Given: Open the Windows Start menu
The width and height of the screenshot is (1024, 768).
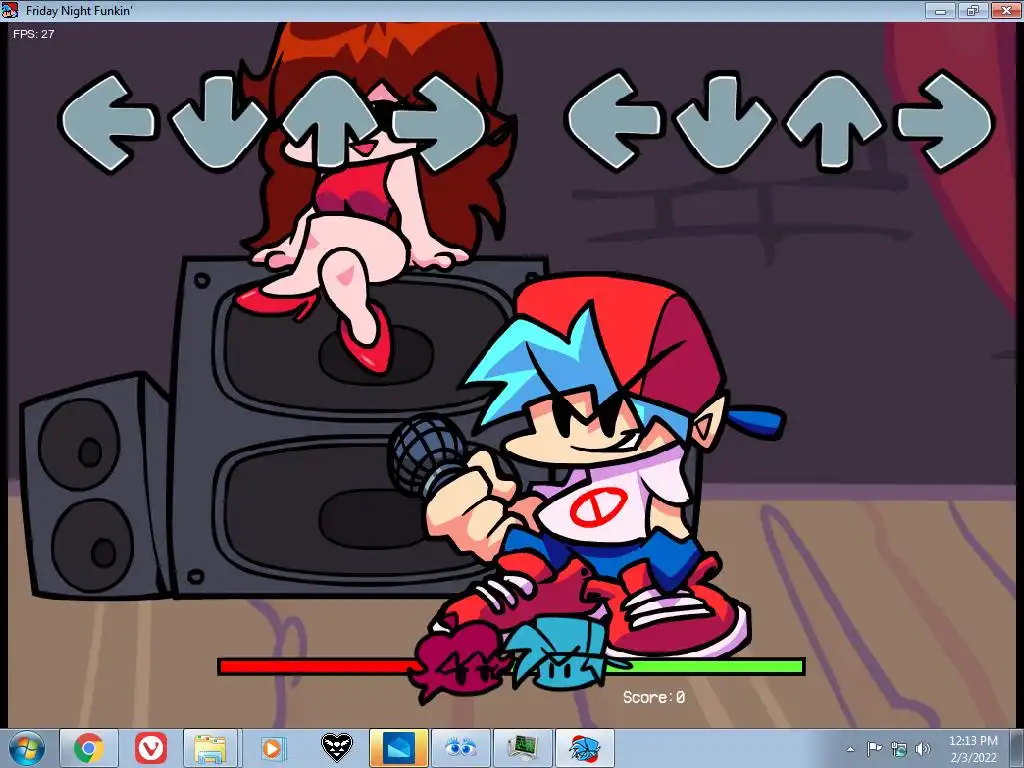Looking at the screenshot, I should click(x=25, y=749).
